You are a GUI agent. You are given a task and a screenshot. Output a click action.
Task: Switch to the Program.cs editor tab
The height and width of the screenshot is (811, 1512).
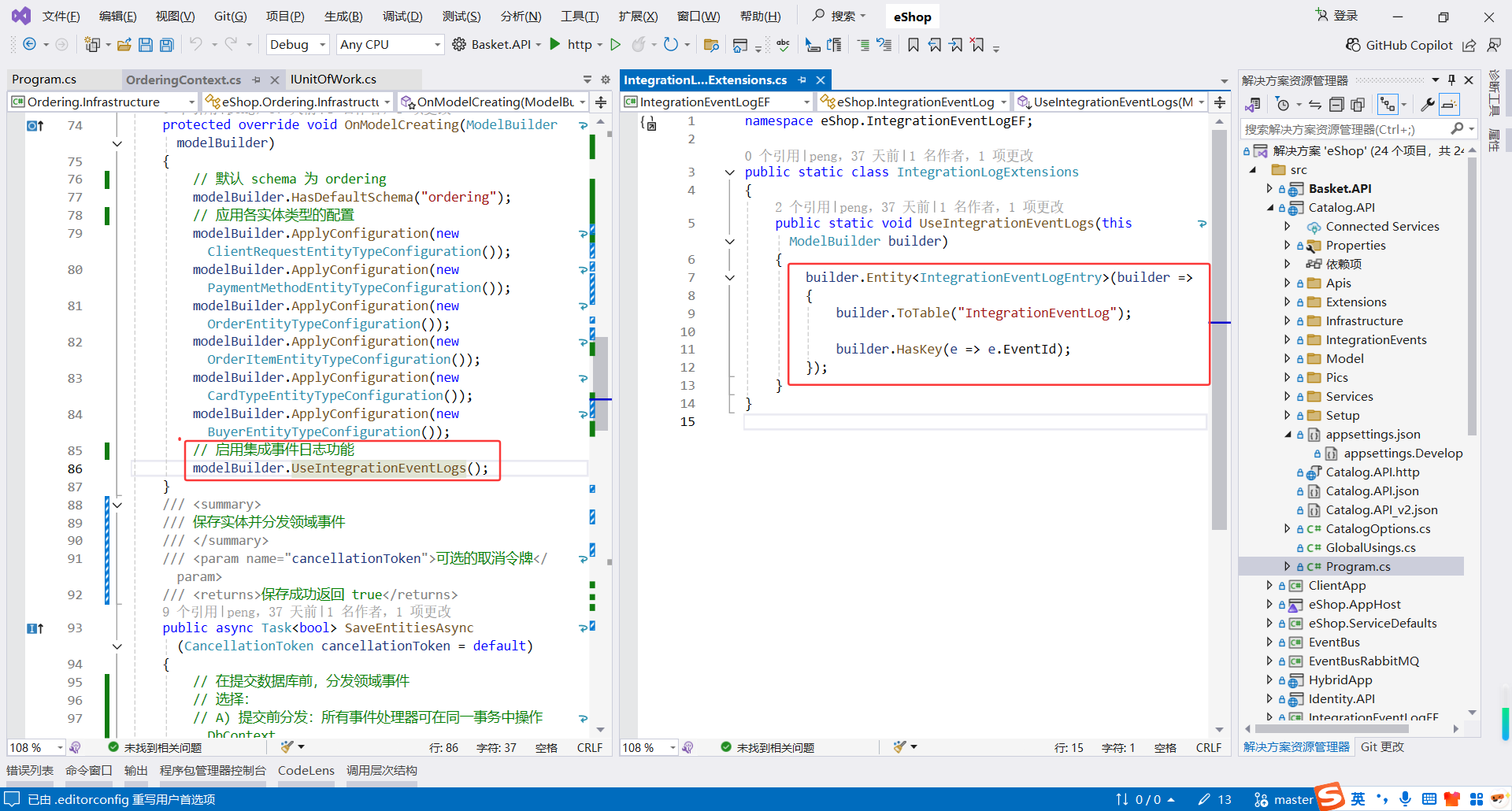(x=44, y=80)
